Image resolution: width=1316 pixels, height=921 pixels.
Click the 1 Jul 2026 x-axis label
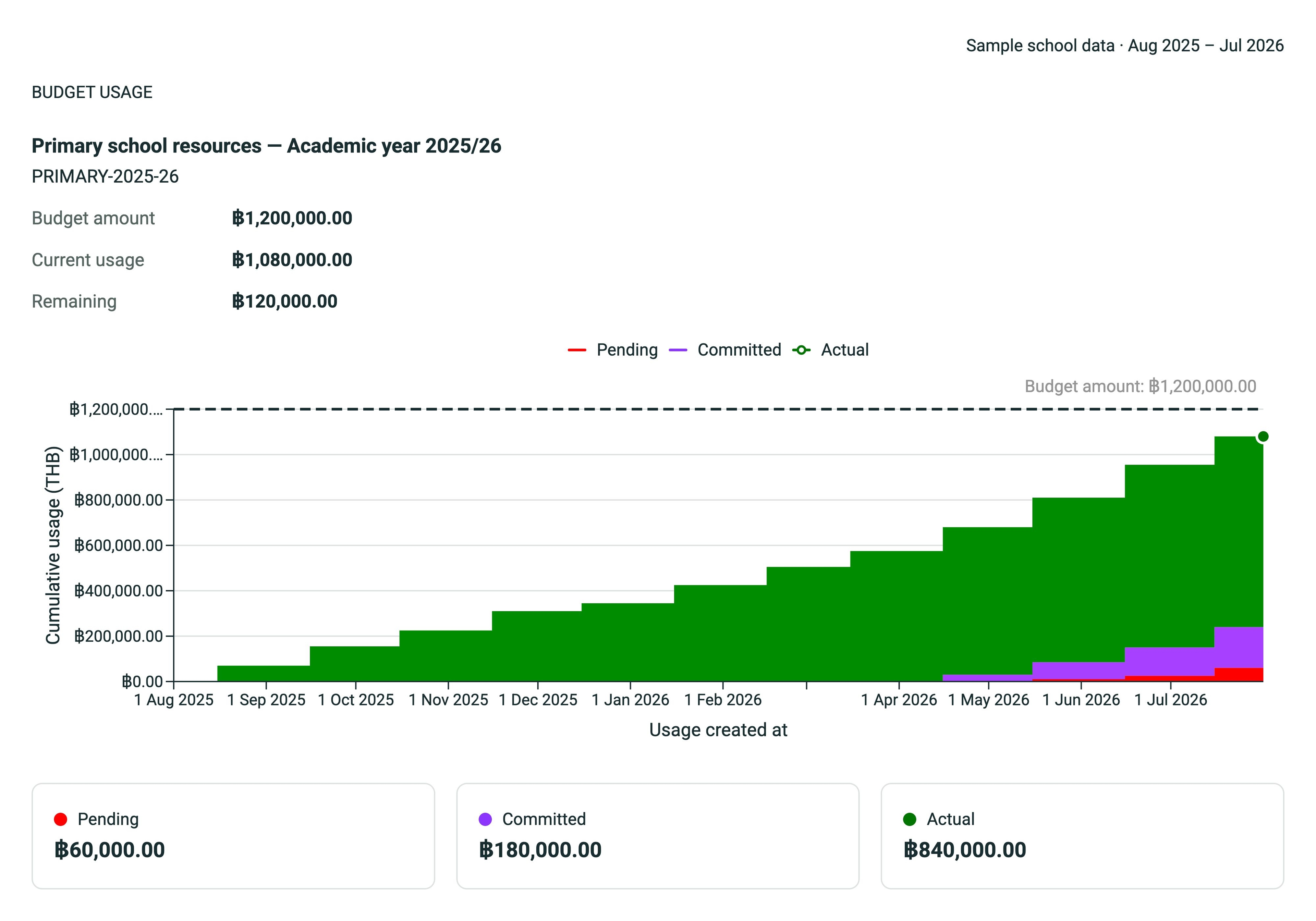point(1170,700)
